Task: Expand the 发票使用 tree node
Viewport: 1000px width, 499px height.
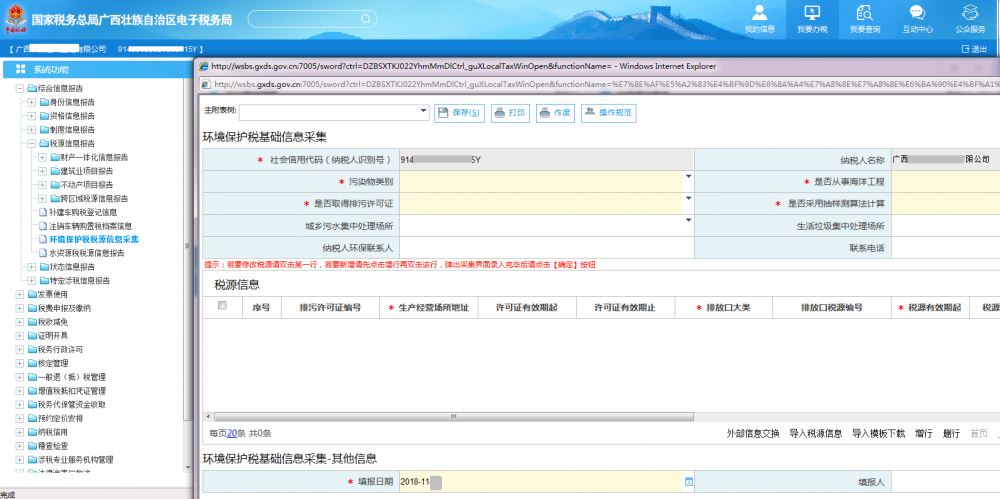Action: pos(20,295)
